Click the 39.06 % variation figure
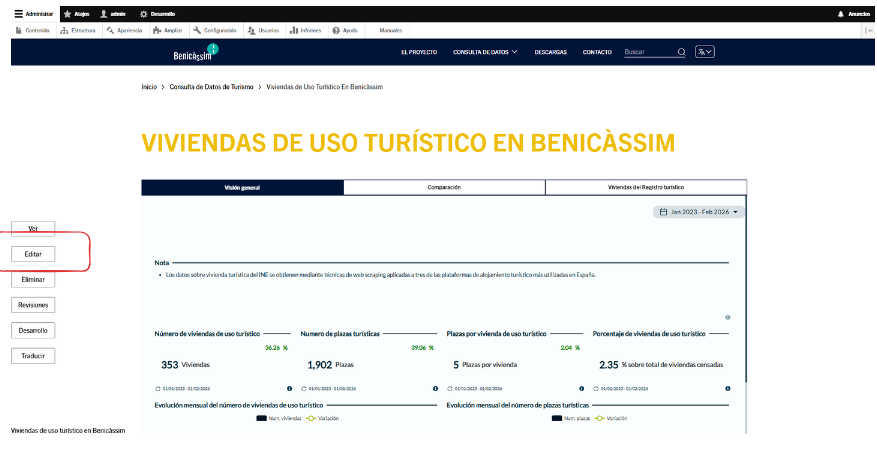Image resolution: width=877 pixels, height=450 pixels. click(422, 348)
